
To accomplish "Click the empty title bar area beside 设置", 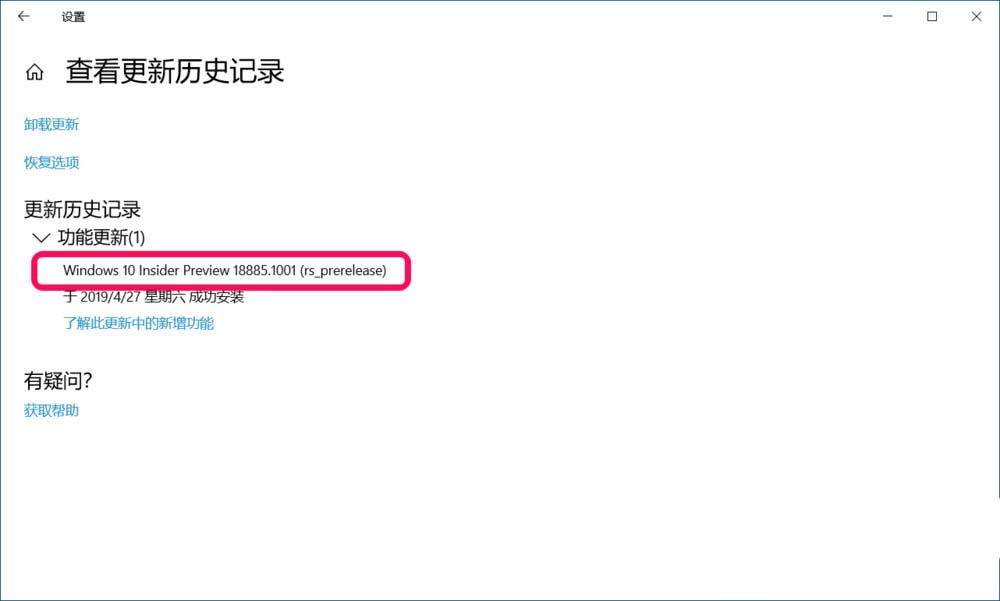I will coord(478,17).
